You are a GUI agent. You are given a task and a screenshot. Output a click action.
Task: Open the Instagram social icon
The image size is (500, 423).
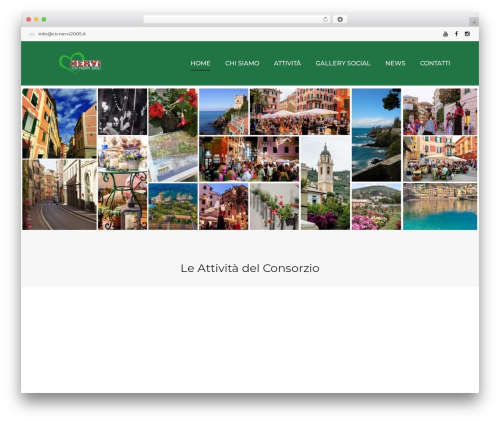(467, 34)
